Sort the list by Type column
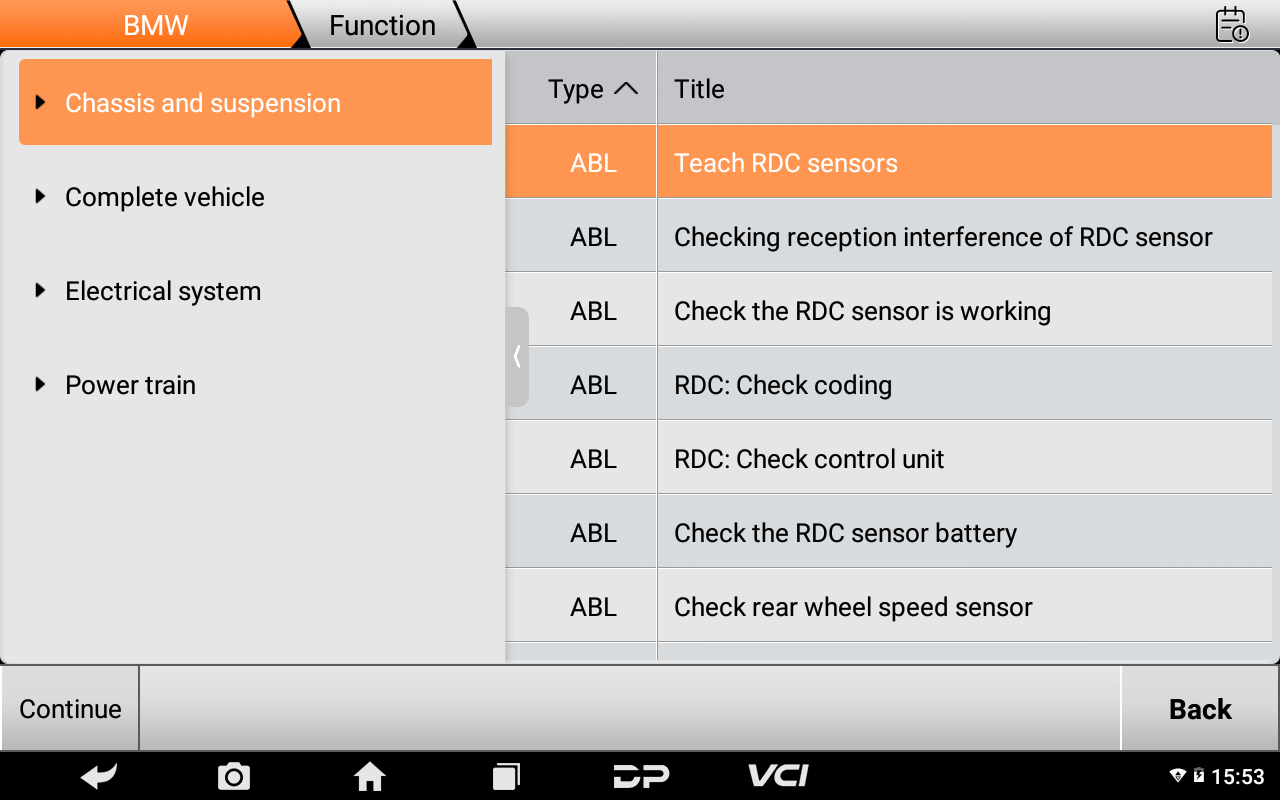The width and height of the screenshot is (1280, 800). [592, 89]
